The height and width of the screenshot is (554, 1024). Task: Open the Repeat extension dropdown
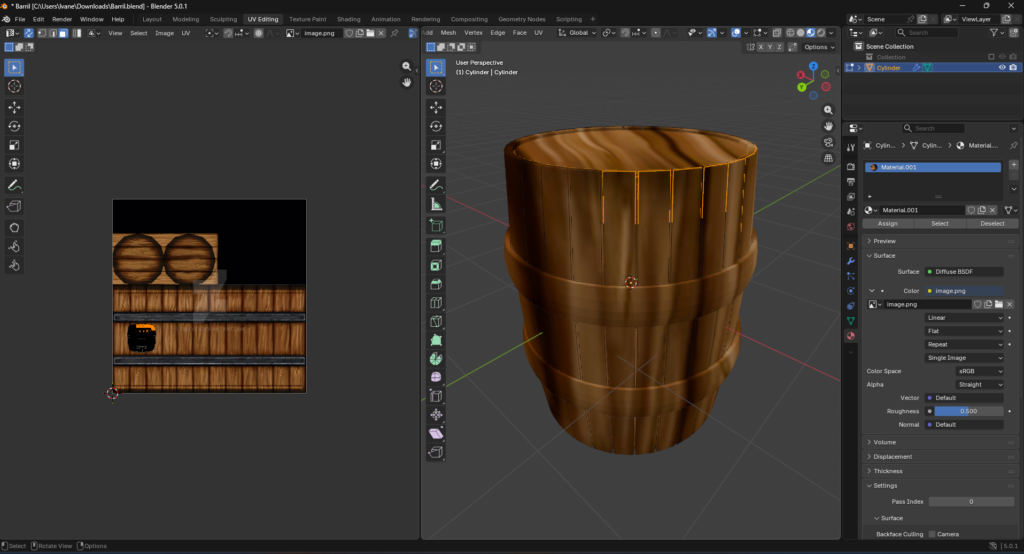point(964,344)
